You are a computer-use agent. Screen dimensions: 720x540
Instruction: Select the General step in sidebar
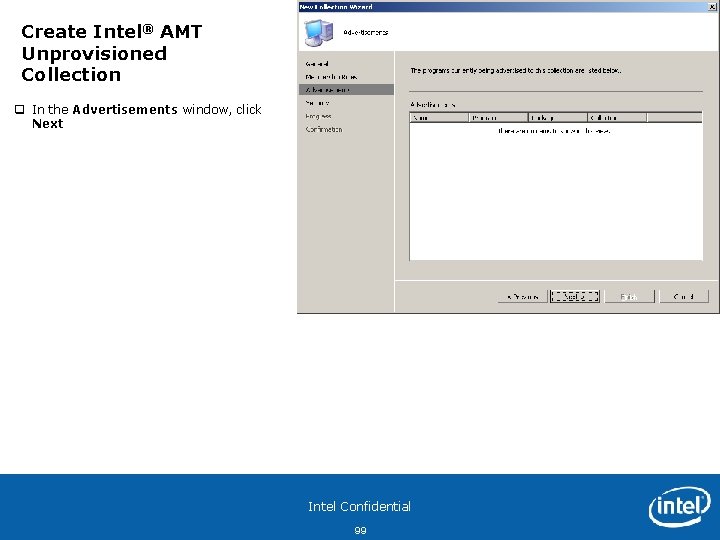click(x=317, y=64)
